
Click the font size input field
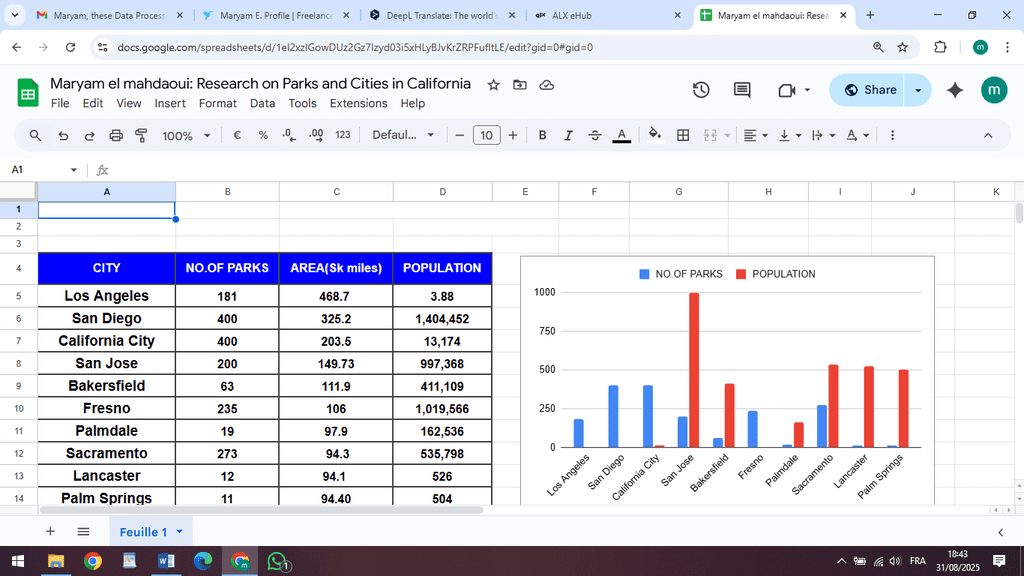click(x=486, y=135)
